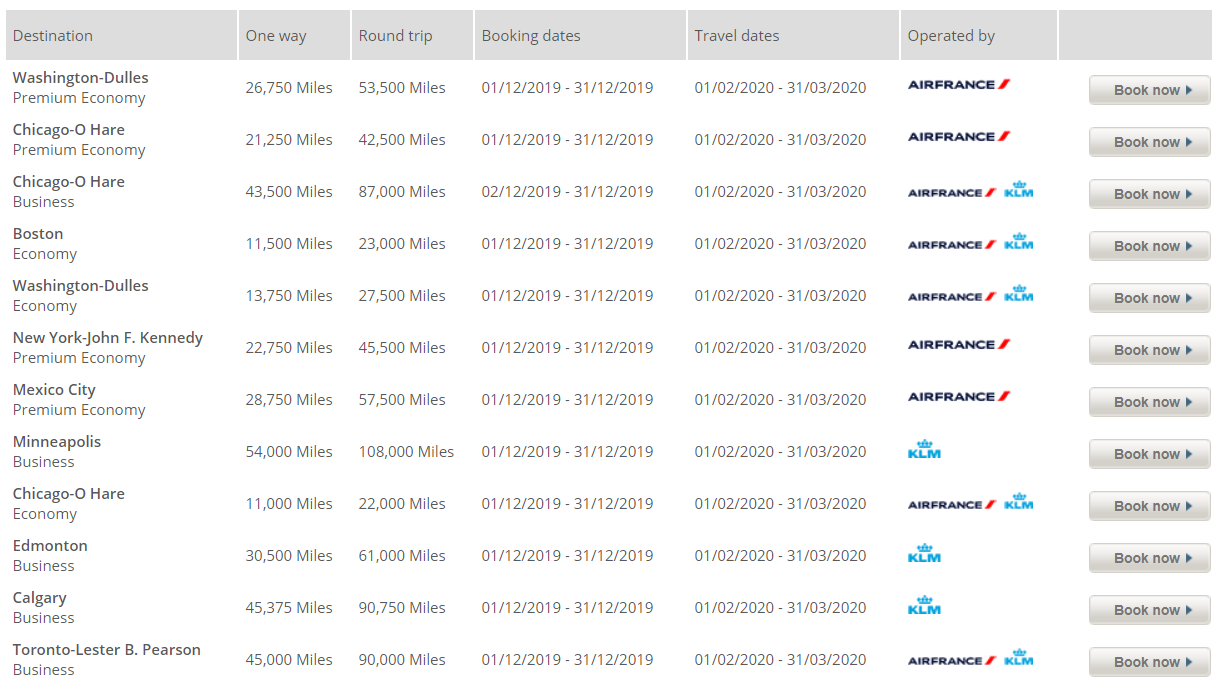The image size is (1215, 688).
Task: Click the KLM logo in the Calgary Business row
Action: pyautogui.click(x=924, y=605)
